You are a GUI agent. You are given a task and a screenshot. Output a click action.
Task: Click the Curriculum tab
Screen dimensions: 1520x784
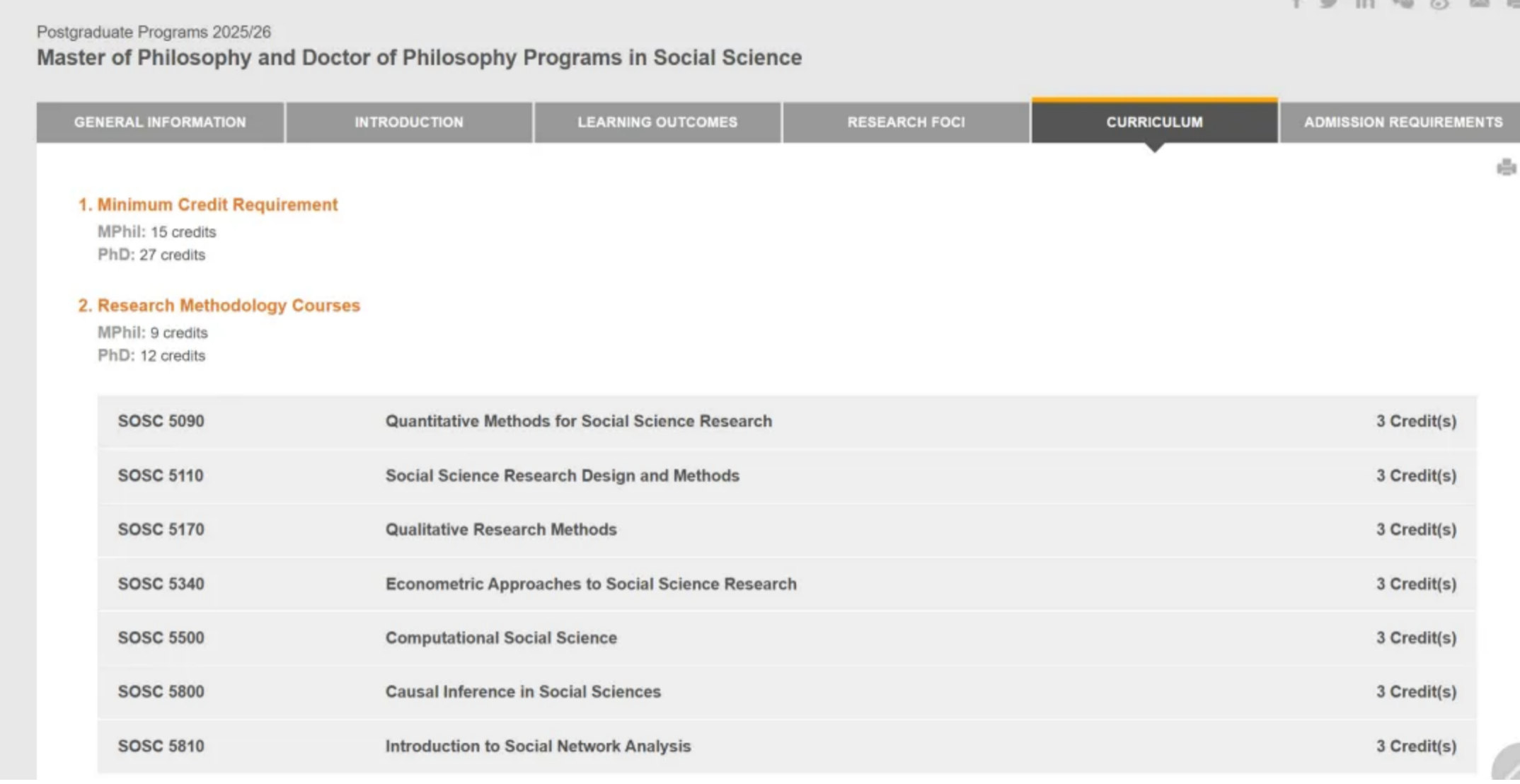(1154, 122)
